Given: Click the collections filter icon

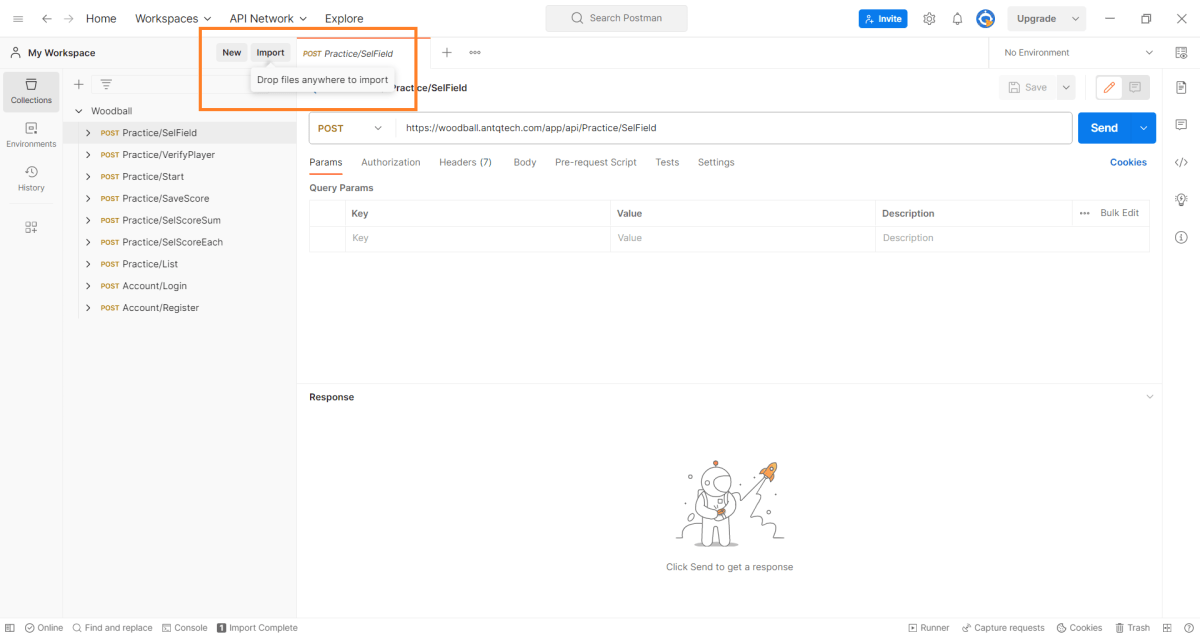Looking at the screenshot, I should coord(106,84).
